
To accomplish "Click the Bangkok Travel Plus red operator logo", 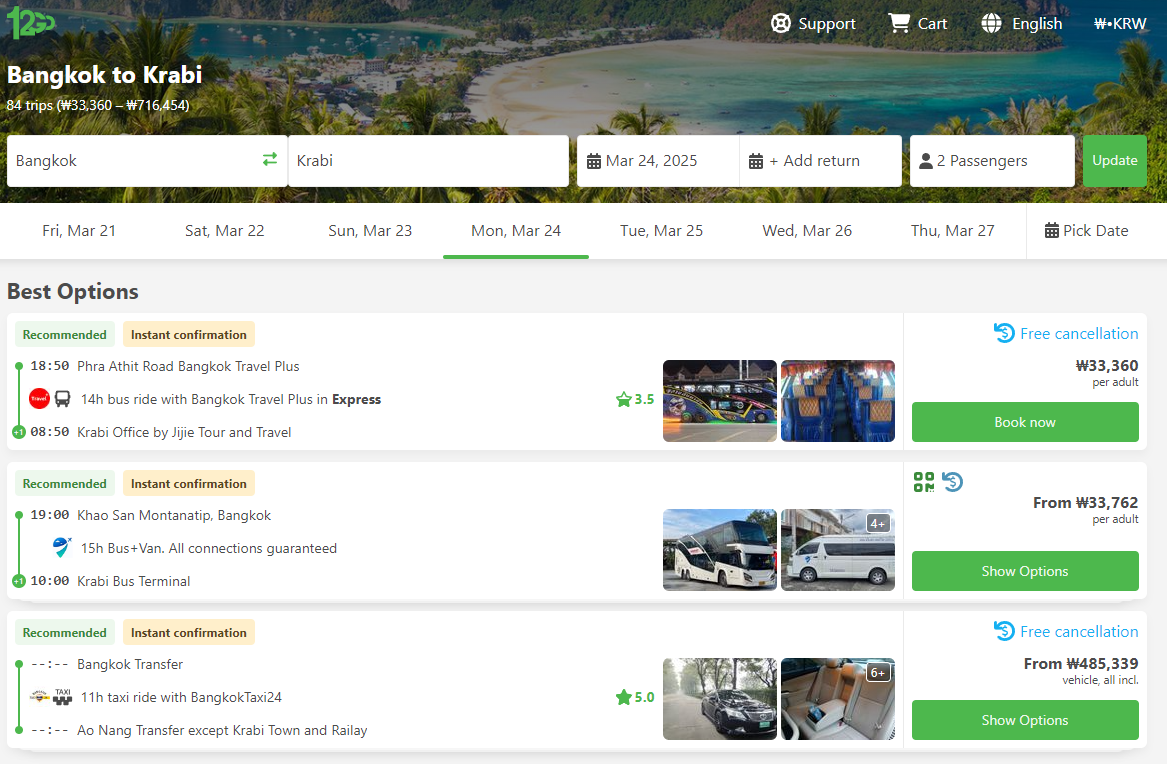I will point(39,399).
